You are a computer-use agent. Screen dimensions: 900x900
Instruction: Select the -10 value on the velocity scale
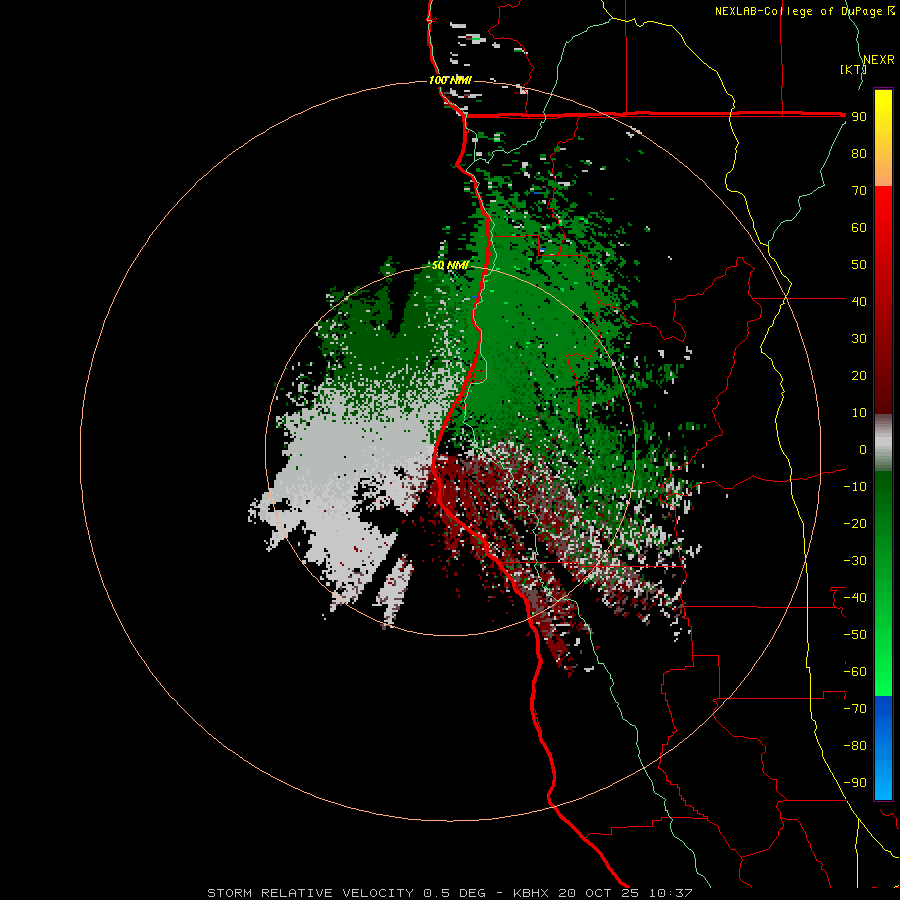[x=855, y=487]
